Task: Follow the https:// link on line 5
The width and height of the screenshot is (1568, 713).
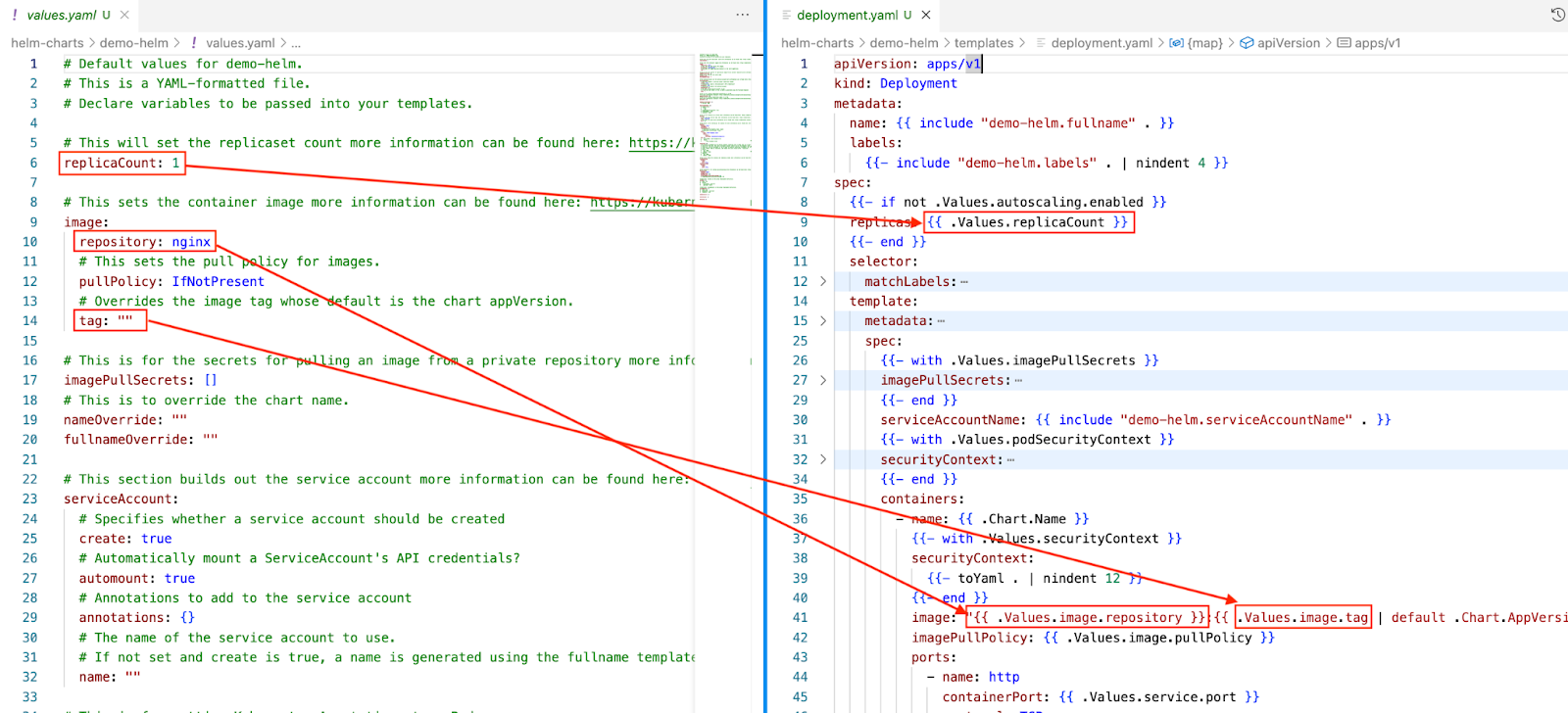Action: point(661,143)
